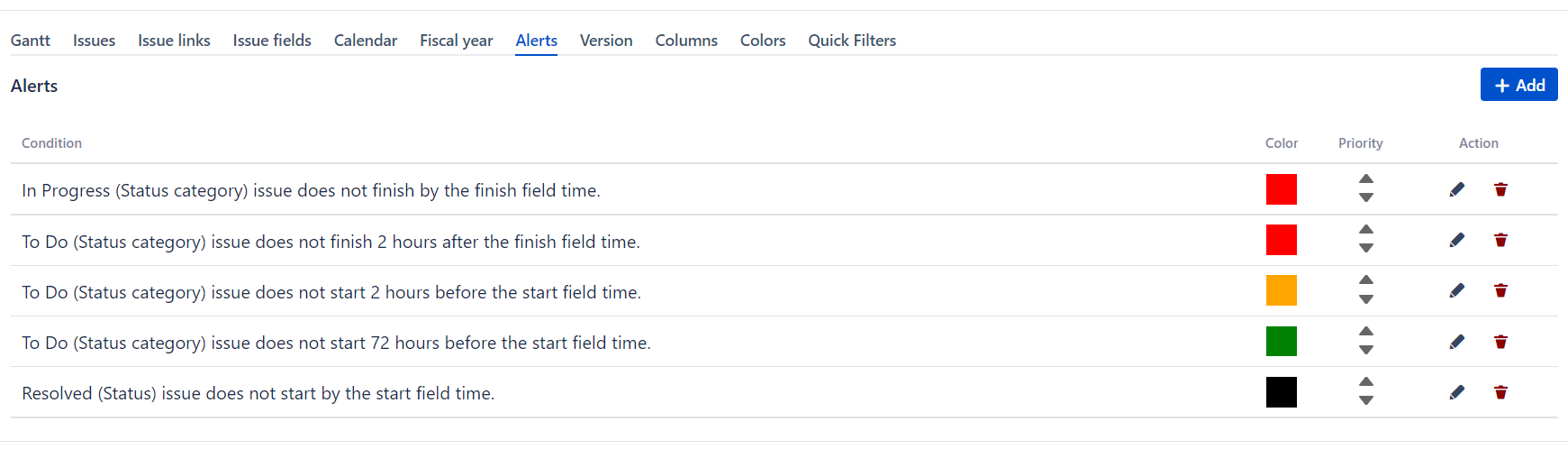Edit the 2 hours before start alert
Image resolution: width=1568 pixels, height=449 pixels.
point(1456,290)
